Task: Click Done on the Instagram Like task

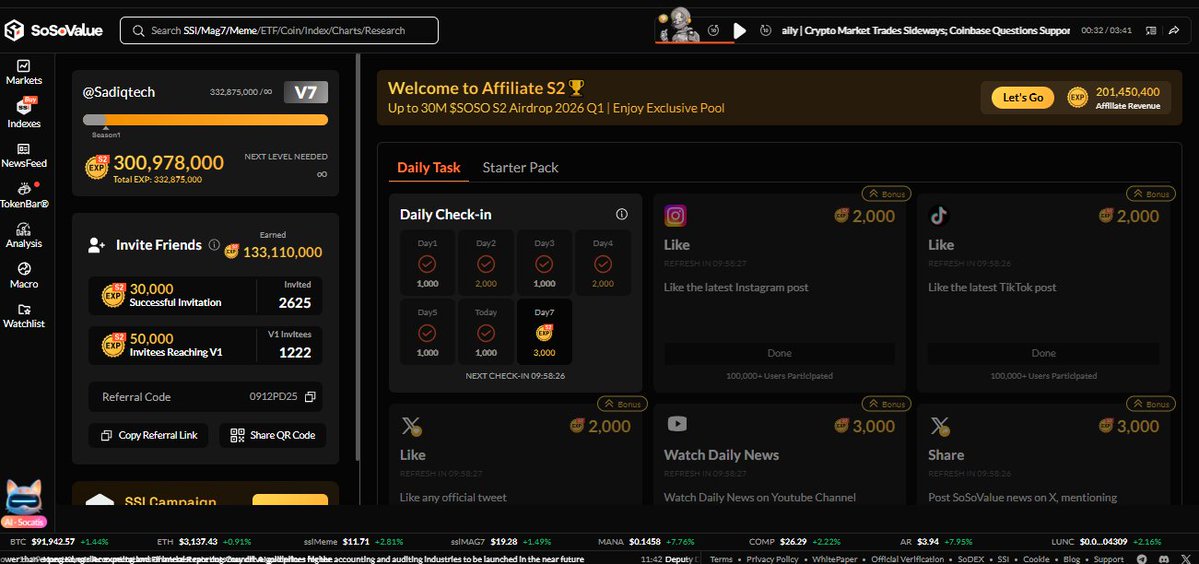Action: [x=779, y=353]
